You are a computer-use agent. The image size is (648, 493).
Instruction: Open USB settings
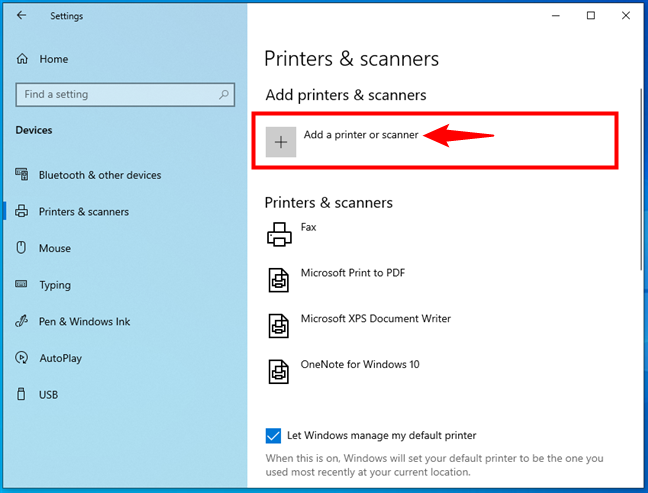[x=48, y=395]
